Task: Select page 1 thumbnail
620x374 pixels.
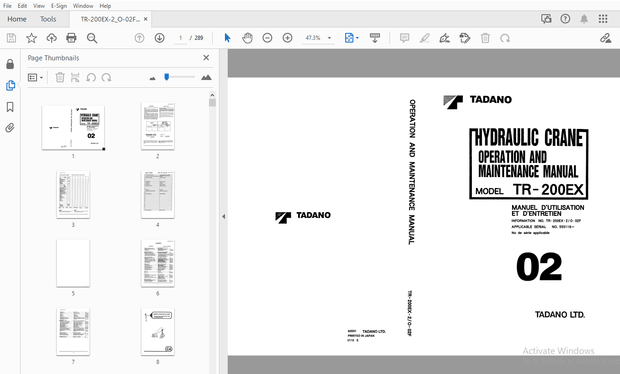Action: 73,128
